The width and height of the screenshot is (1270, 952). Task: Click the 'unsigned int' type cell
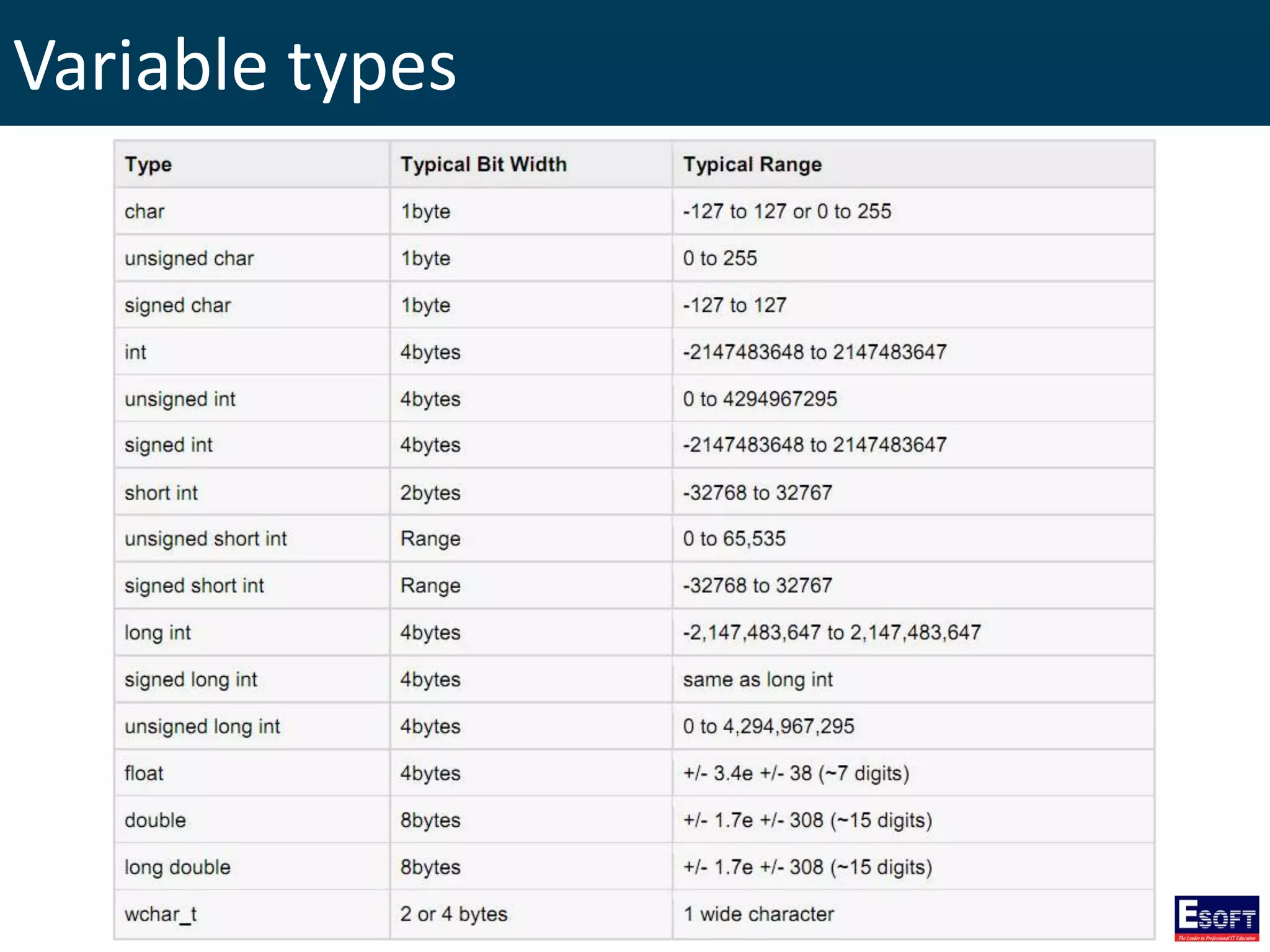click(180, 399)
